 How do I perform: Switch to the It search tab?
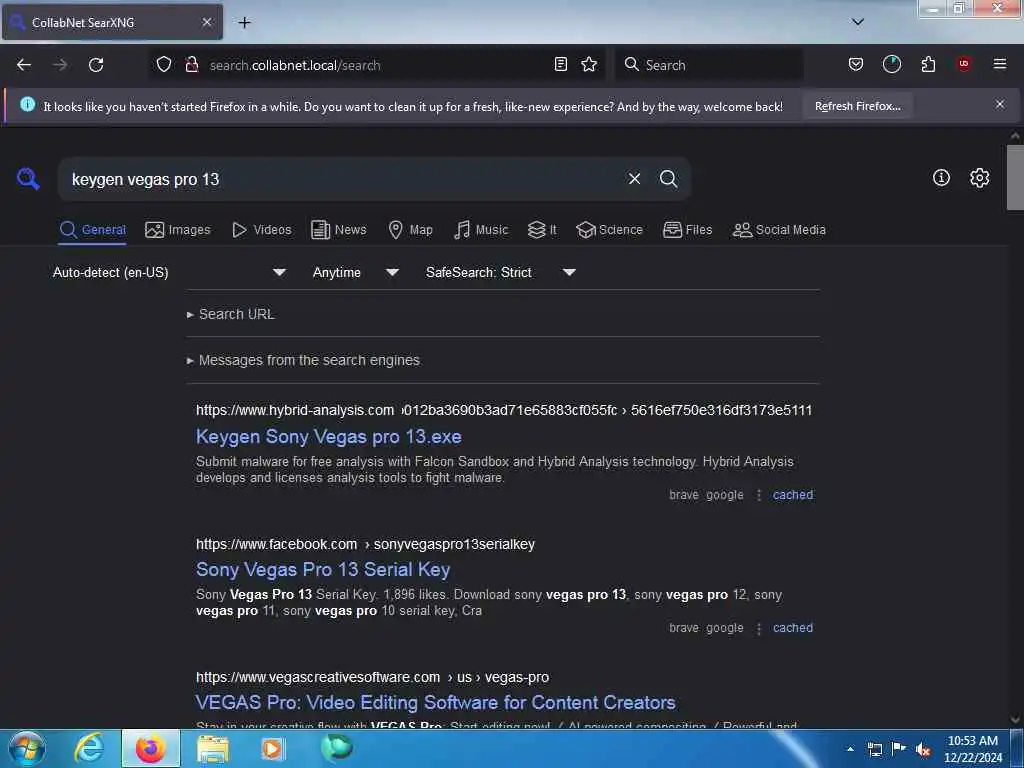click(542, 230)
